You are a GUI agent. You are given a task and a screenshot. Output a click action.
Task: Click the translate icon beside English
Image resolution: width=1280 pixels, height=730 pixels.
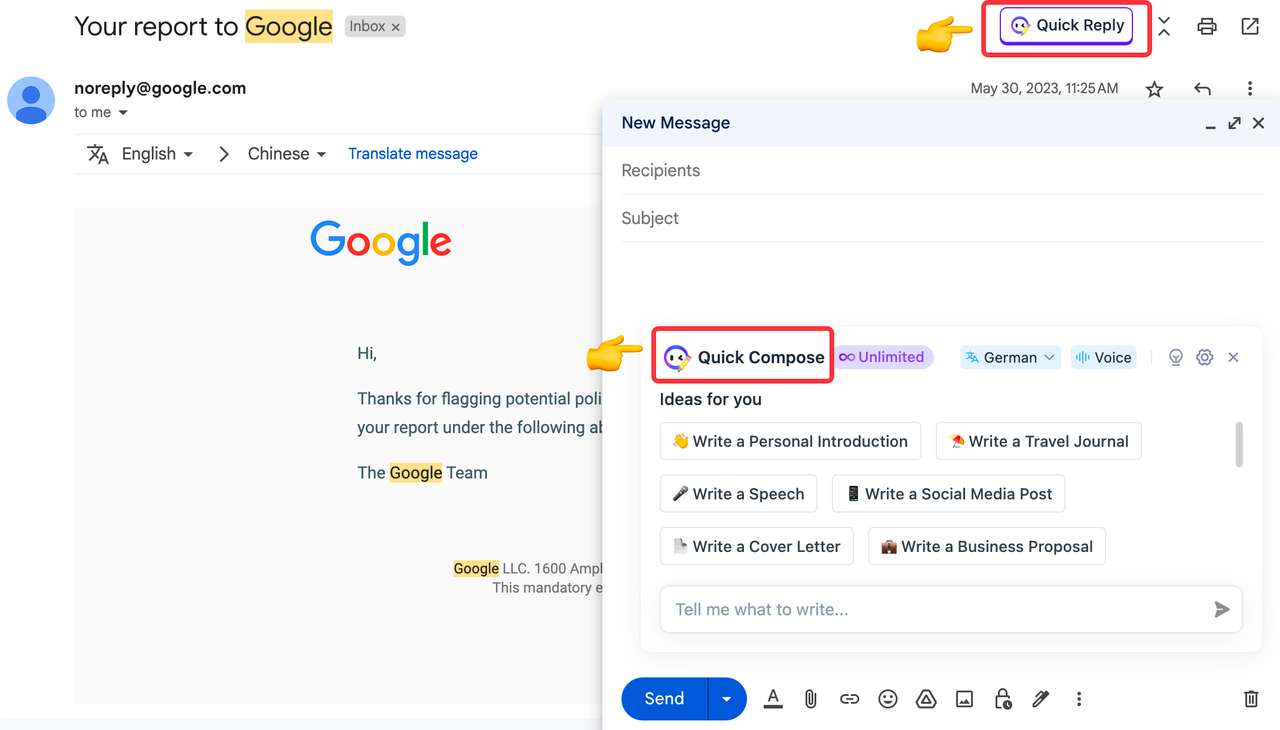(97, 154)
